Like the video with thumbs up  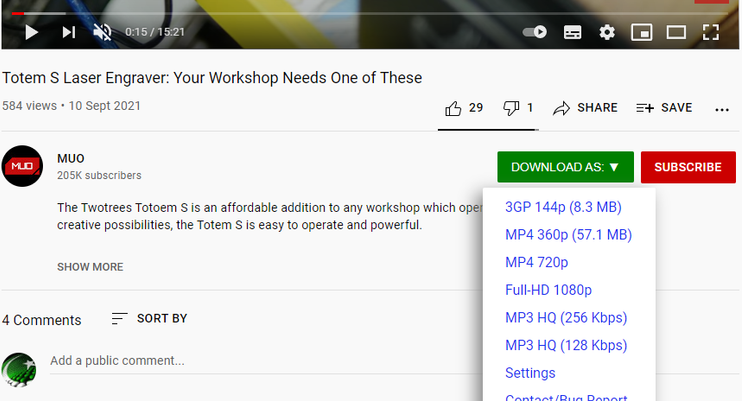[x=464, y=108]
